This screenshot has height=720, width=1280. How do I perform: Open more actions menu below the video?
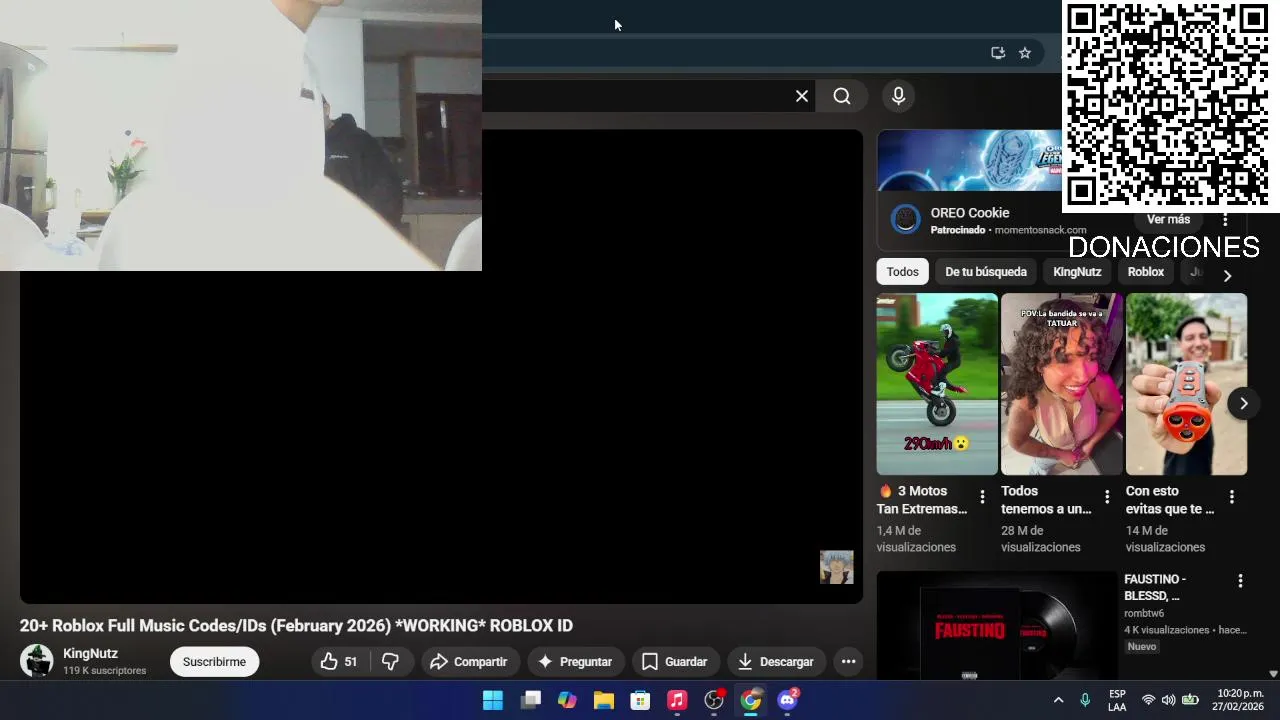point(848,662)
